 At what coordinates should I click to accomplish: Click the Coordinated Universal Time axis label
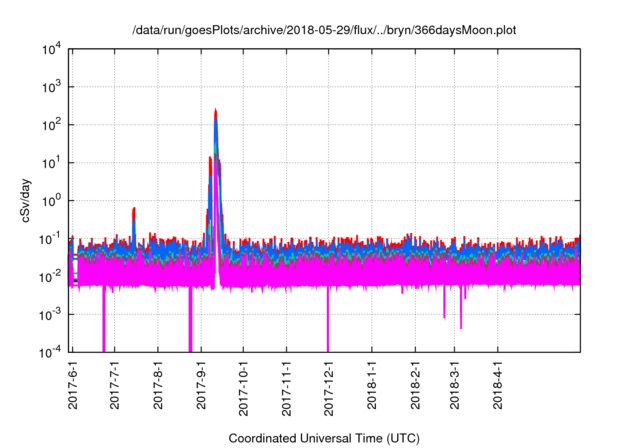(325, 439)
